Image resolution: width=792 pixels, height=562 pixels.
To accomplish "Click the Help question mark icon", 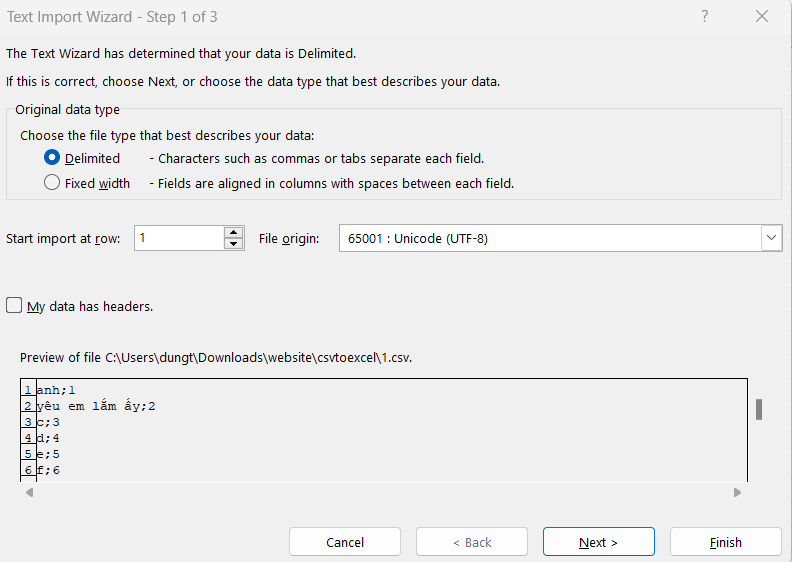I will click(705, 16).
